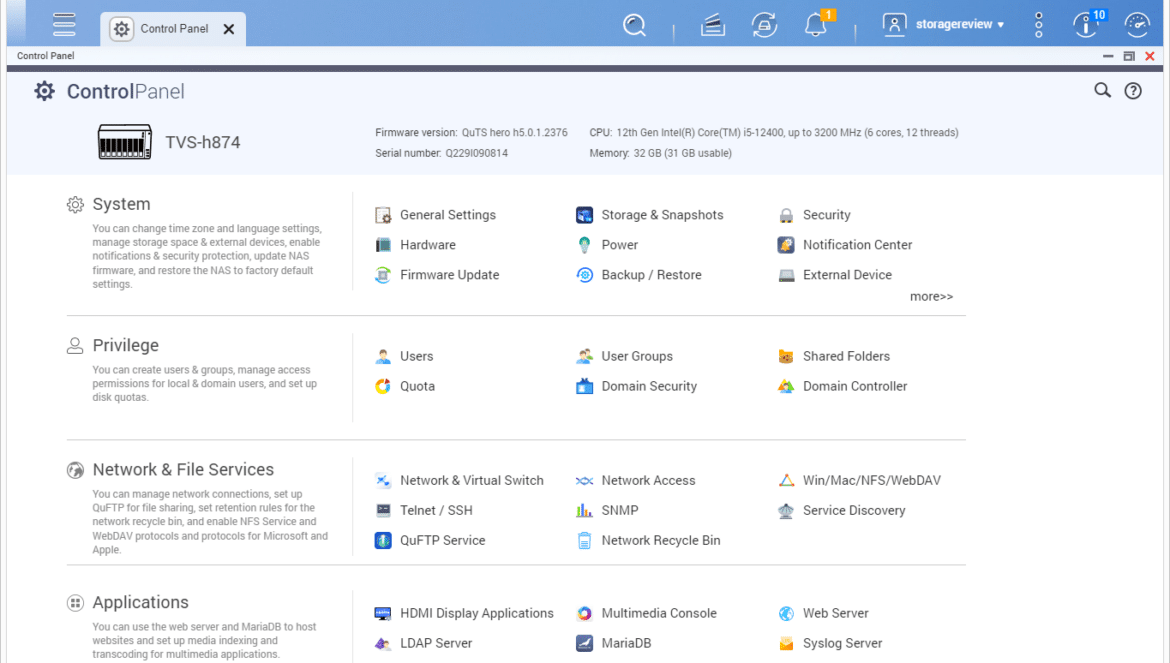Click the Multimedia Console icon

pyautogui.click(x=584, y=613)
